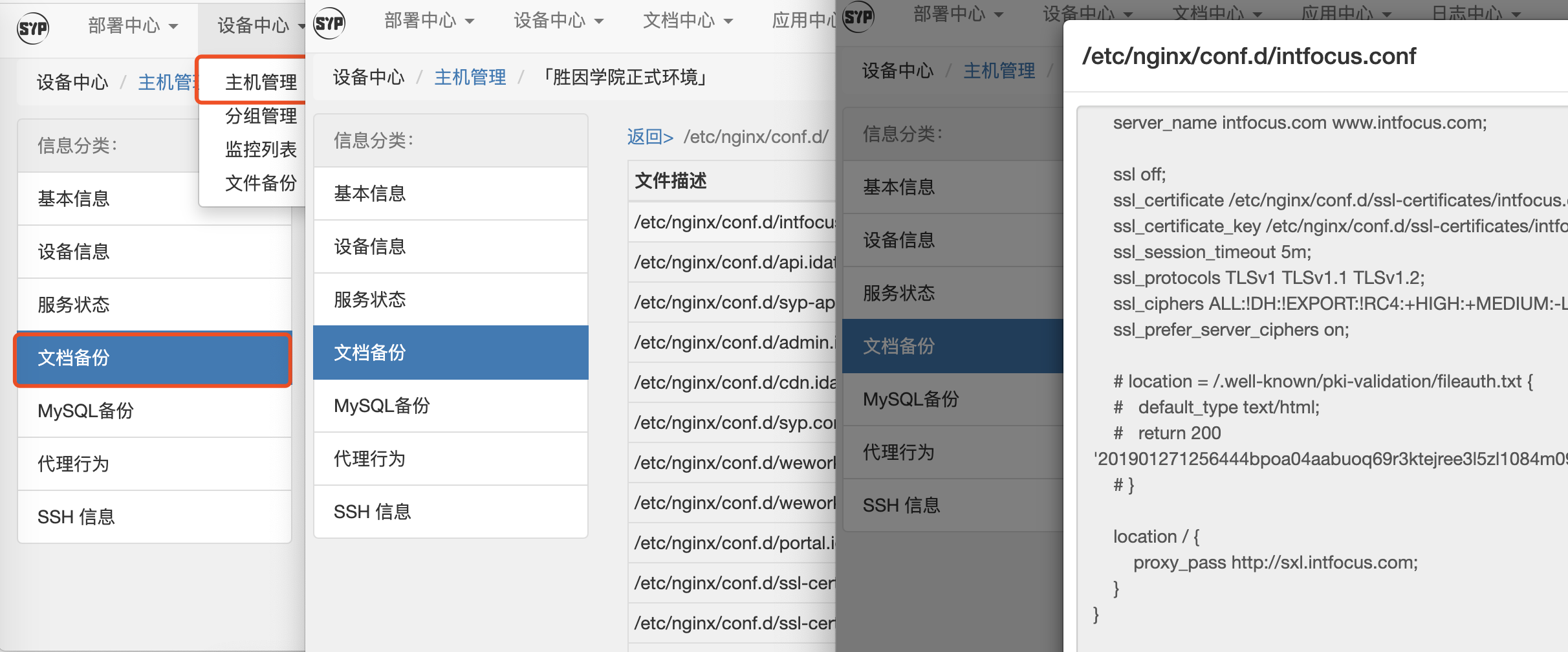Click 设备中心 breadcrumb text in the middle panel

pos(369,77)
